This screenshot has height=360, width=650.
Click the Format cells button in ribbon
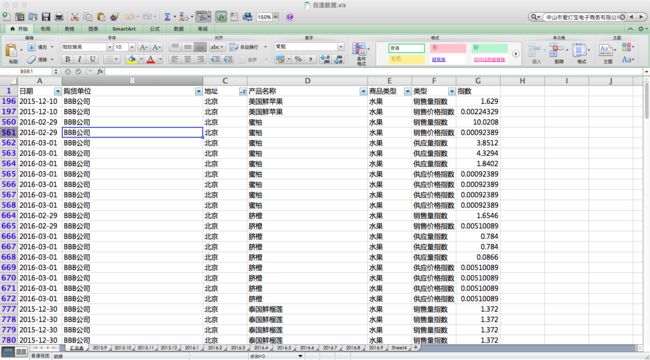581,53
